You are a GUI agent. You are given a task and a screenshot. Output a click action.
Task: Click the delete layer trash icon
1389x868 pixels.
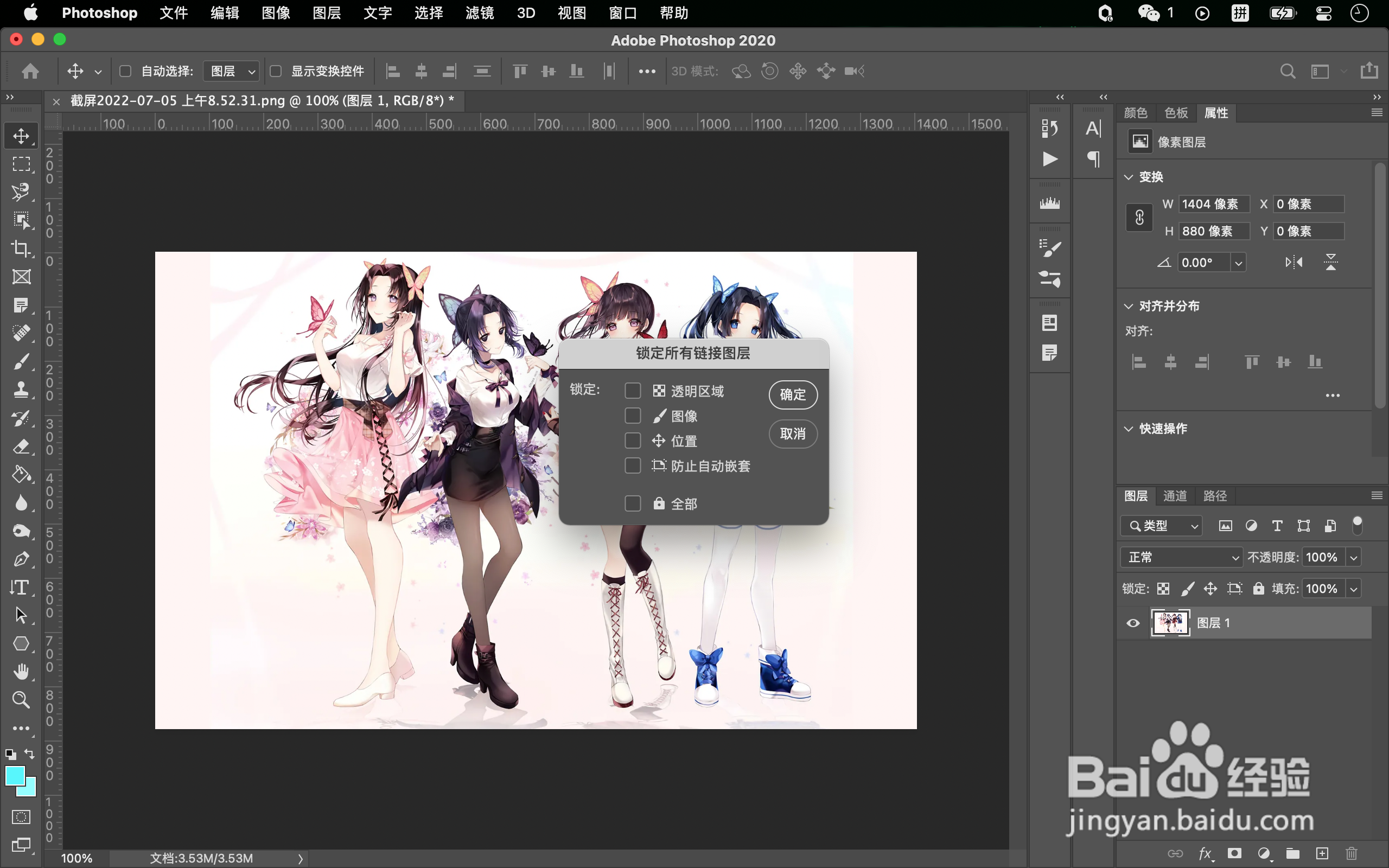1352,854
